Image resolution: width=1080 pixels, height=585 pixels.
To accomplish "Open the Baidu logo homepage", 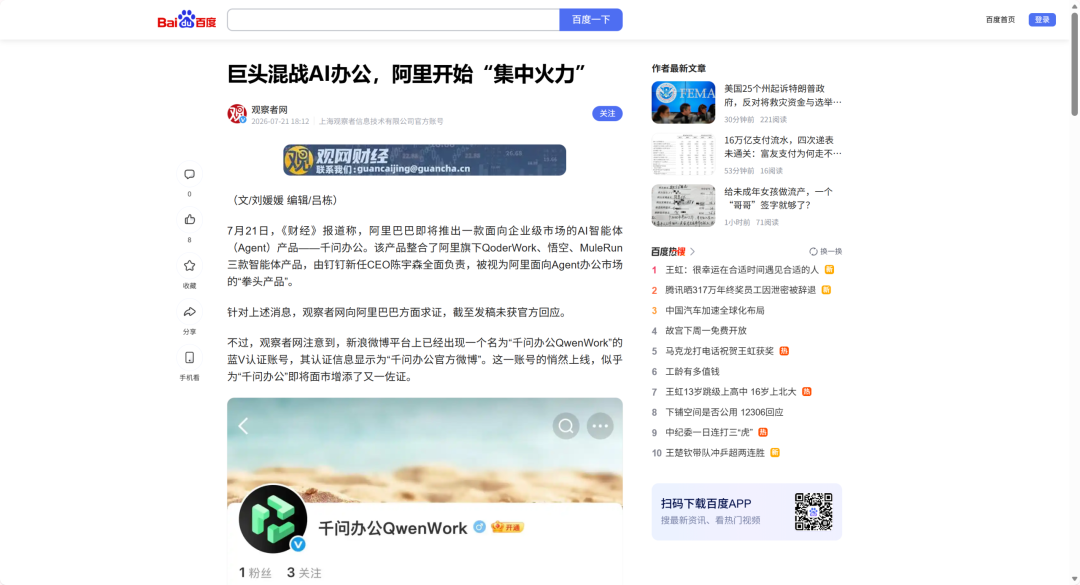I will (187, 19).
